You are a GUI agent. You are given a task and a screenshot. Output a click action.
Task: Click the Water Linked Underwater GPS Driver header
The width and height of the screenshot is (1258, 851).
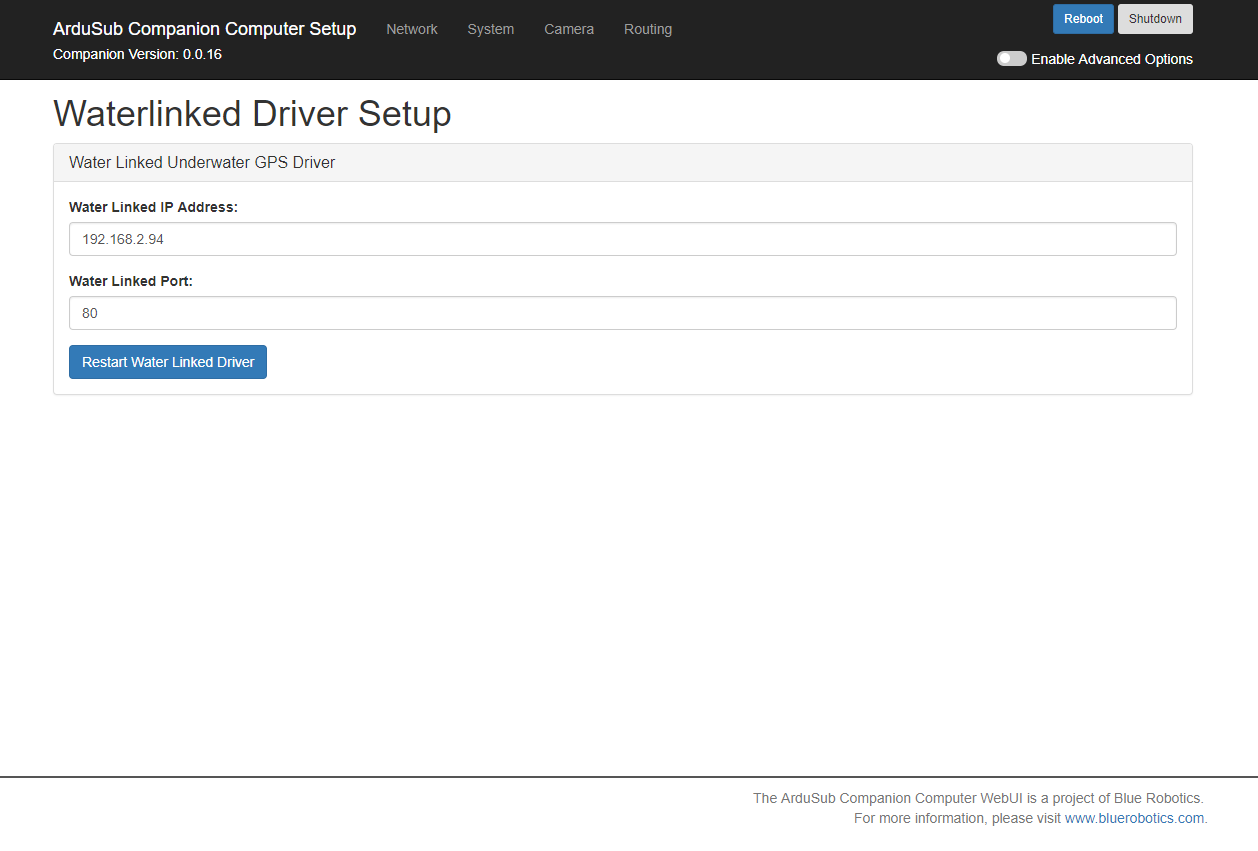click(x=201, y=162)
